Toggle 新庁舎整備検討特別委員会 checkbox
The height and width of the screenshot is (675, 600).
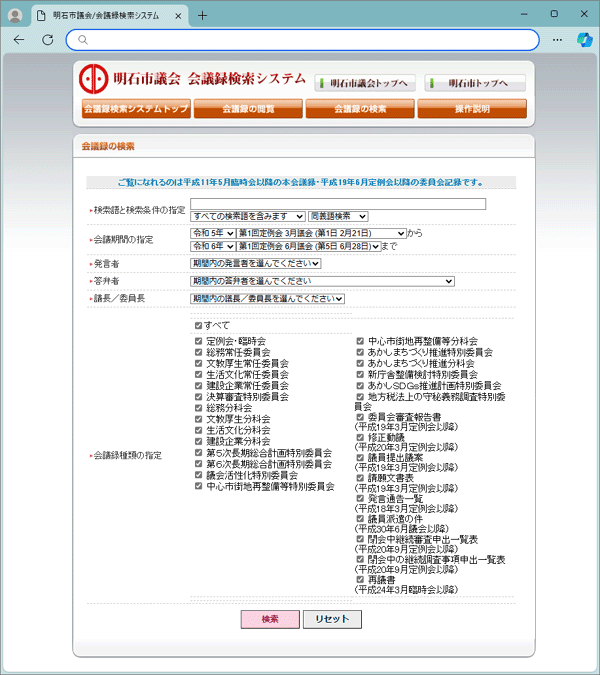click(x=360, y=375)
